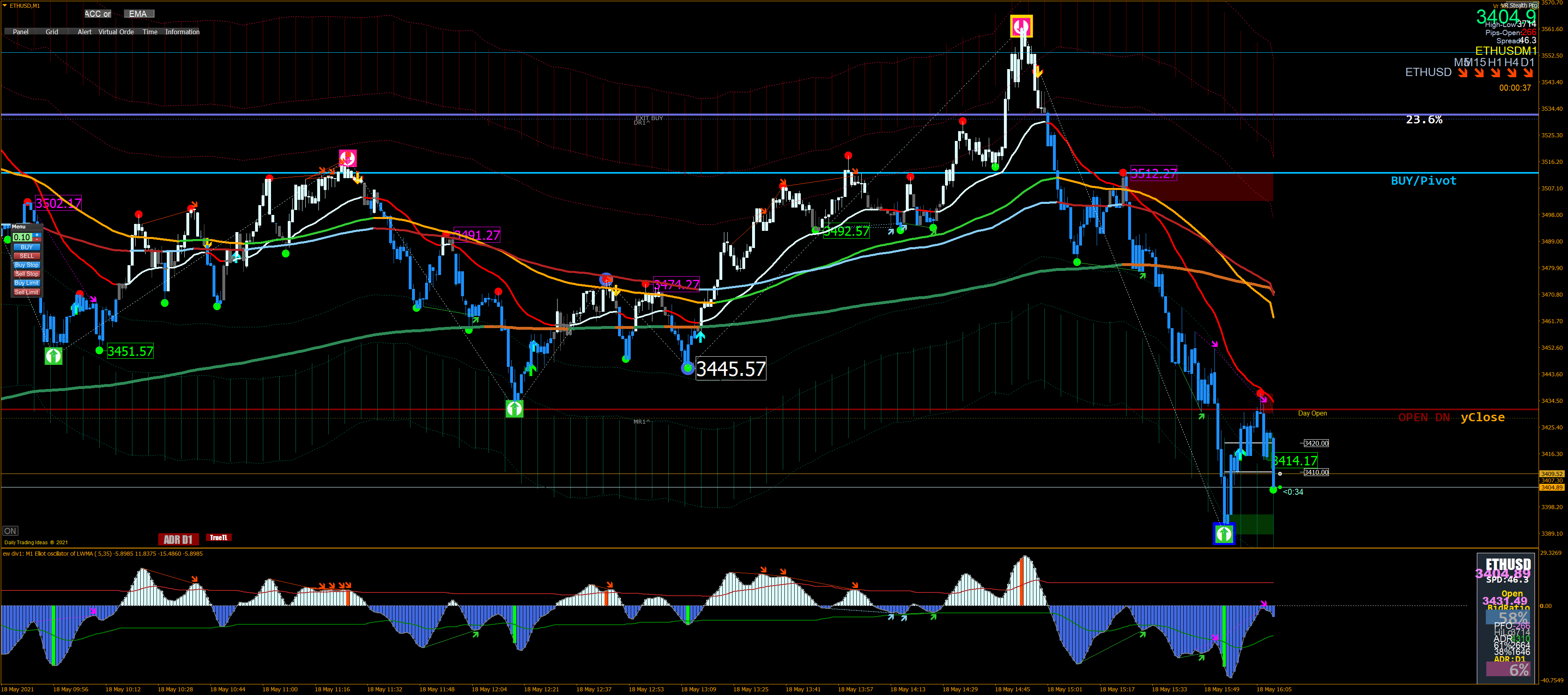The width and height of the screenshot is (1568, 695).
Task: Expand the ETHUSD,M1 chart triangle
Action: click(5, 5)
